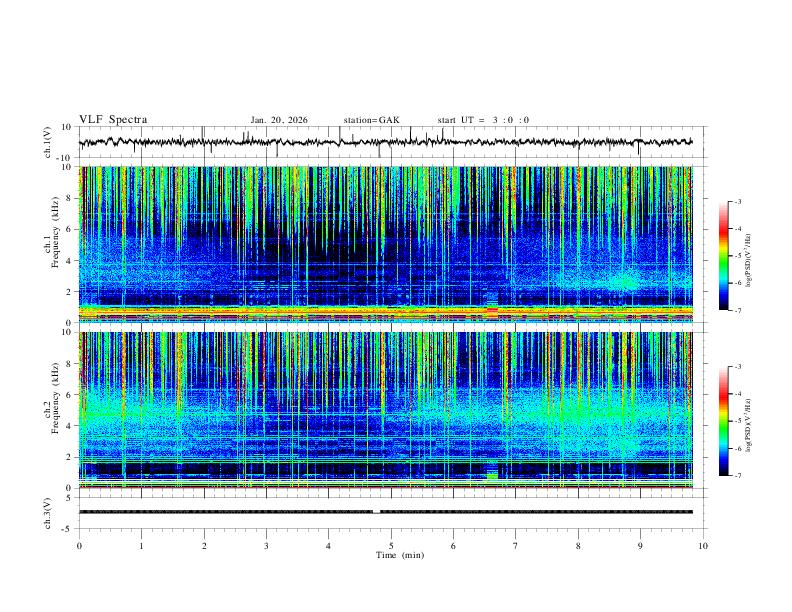The height and width of the screenshot is (612, 792).
Task: Click the ch.2 spectrogram panel
Action: click(386, 410)
